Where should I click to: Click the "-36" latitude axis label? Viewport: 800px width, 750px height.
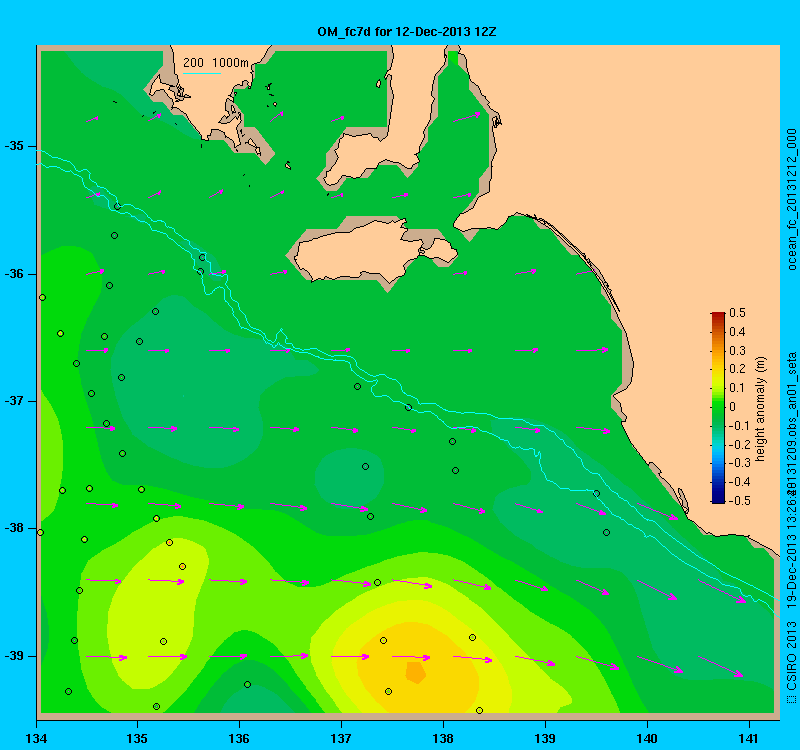coord(14,274)
